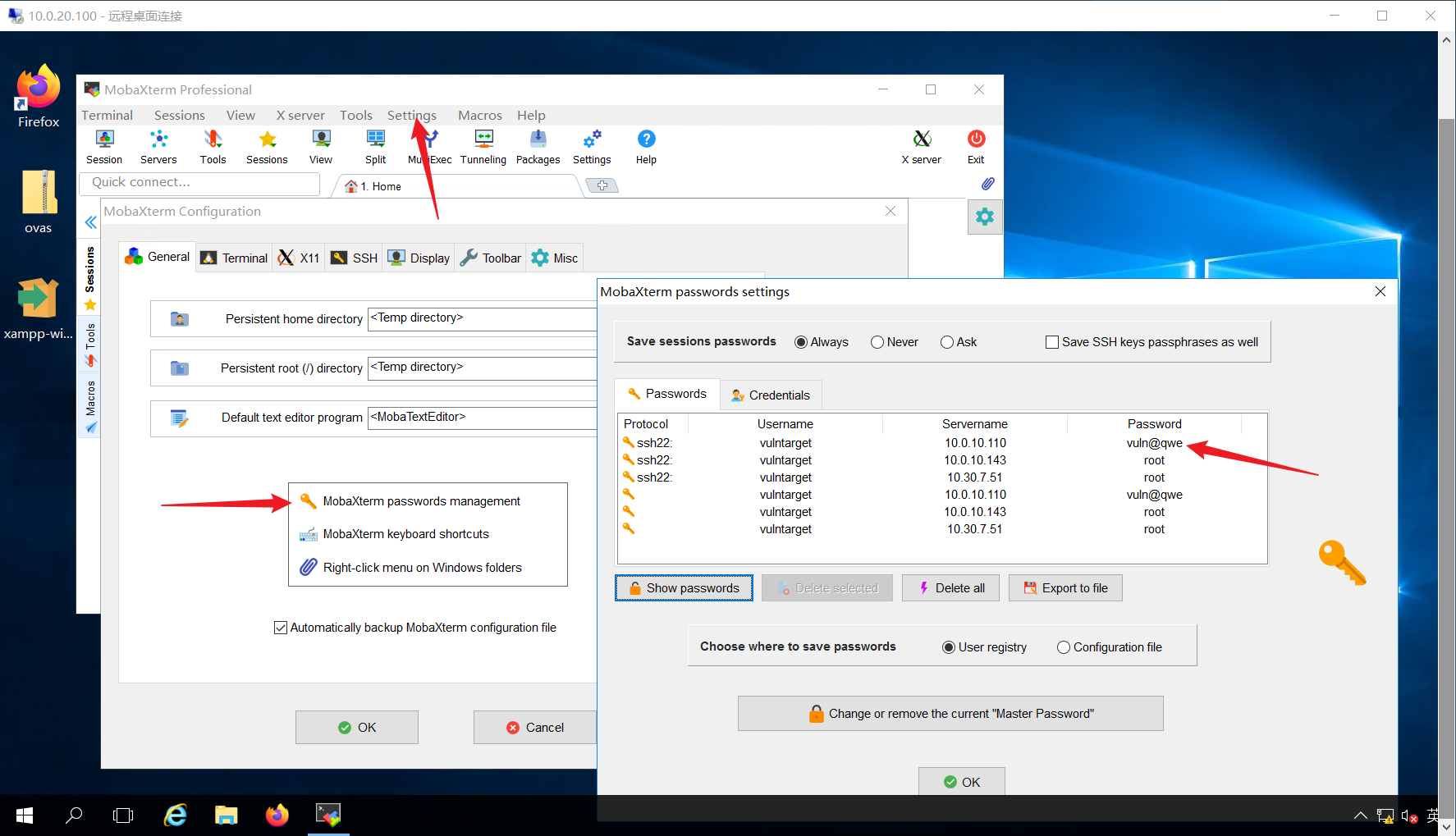Click the Show passwords button
This screenshot has height=836, width=1456.
684,588
